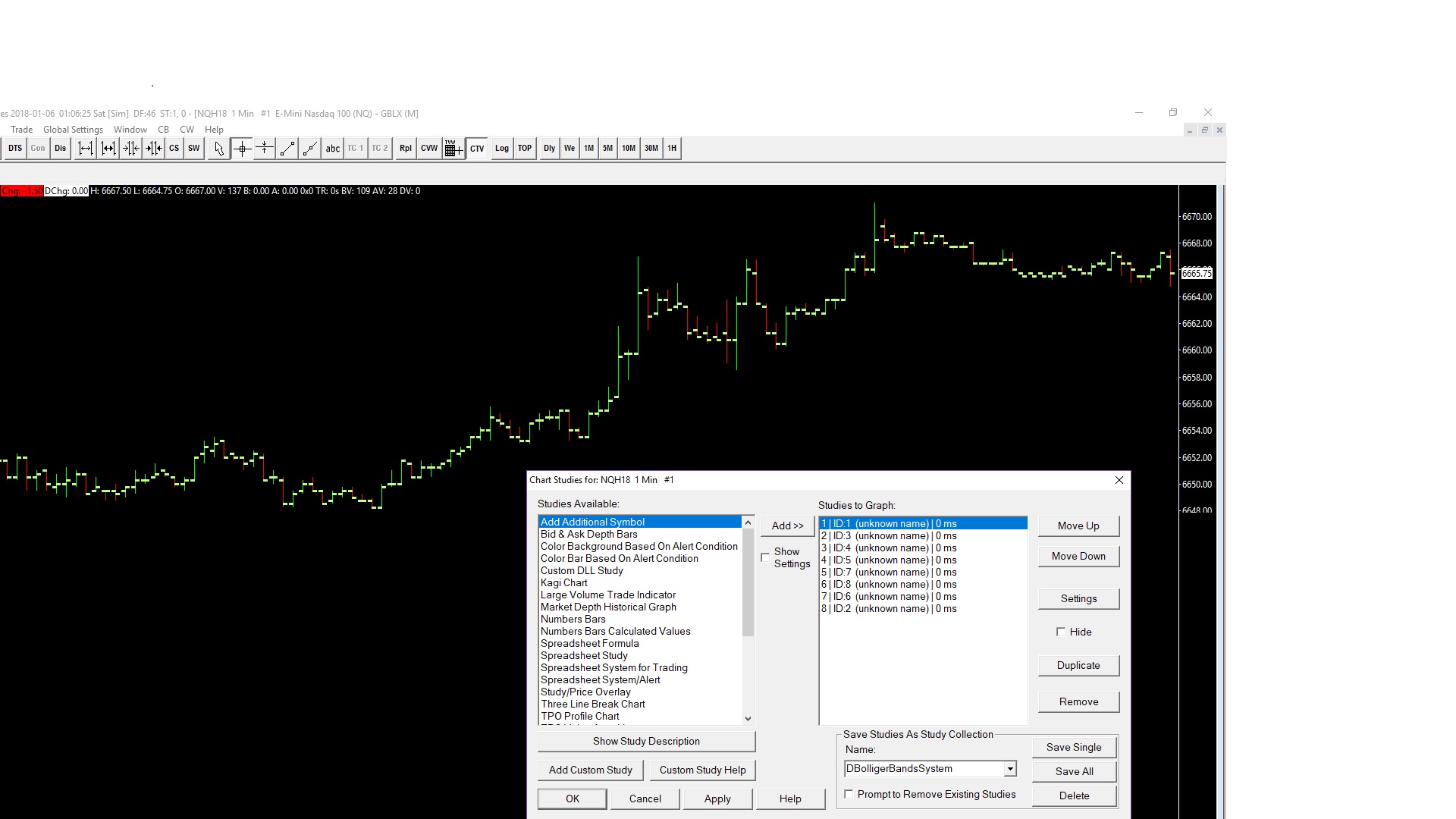Select the chart values crosshair tool

pos(242,149)
